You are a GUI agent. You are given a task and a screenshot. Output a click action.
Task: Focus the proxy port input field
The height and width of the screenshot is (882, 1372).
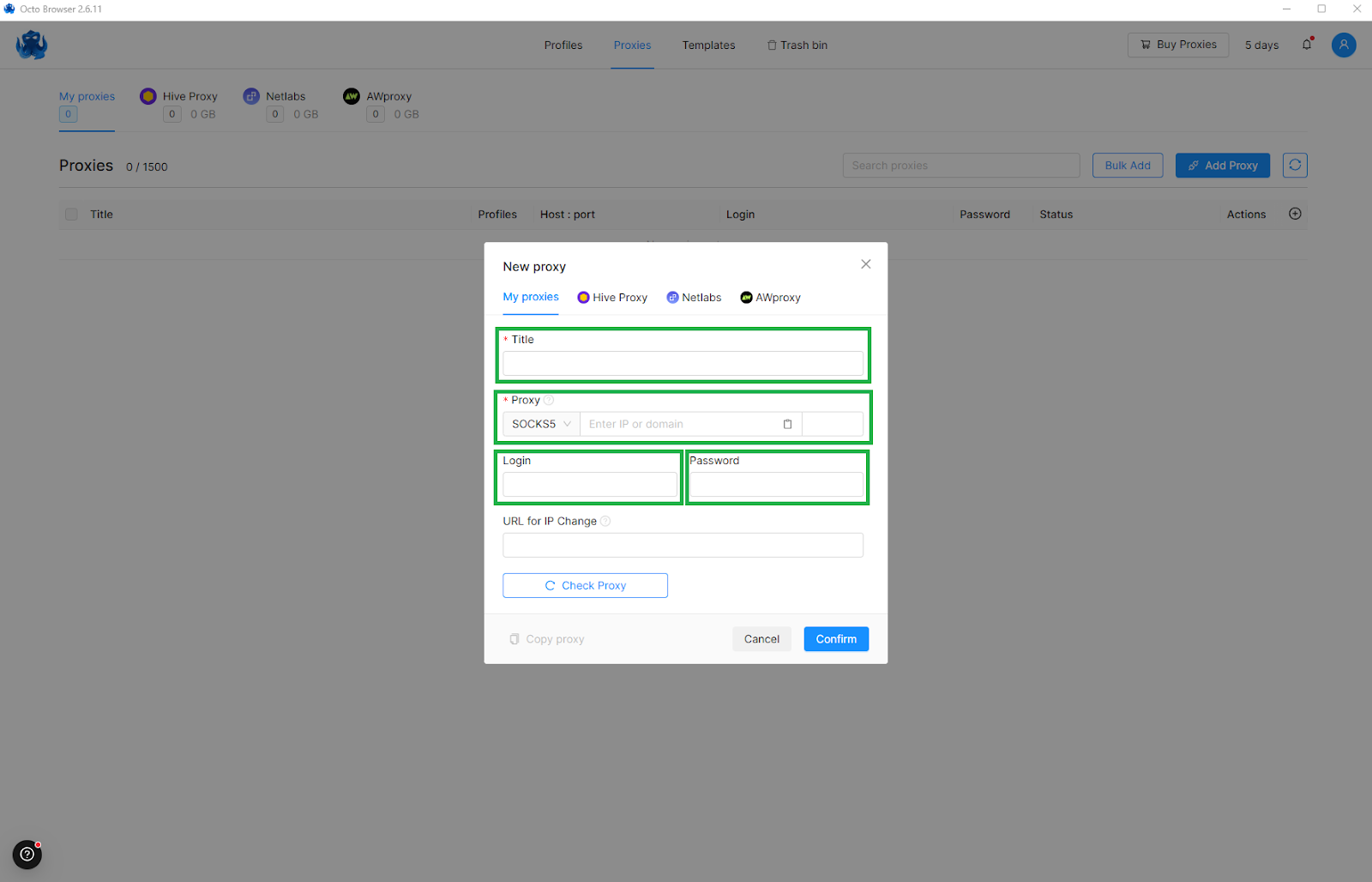833,424
